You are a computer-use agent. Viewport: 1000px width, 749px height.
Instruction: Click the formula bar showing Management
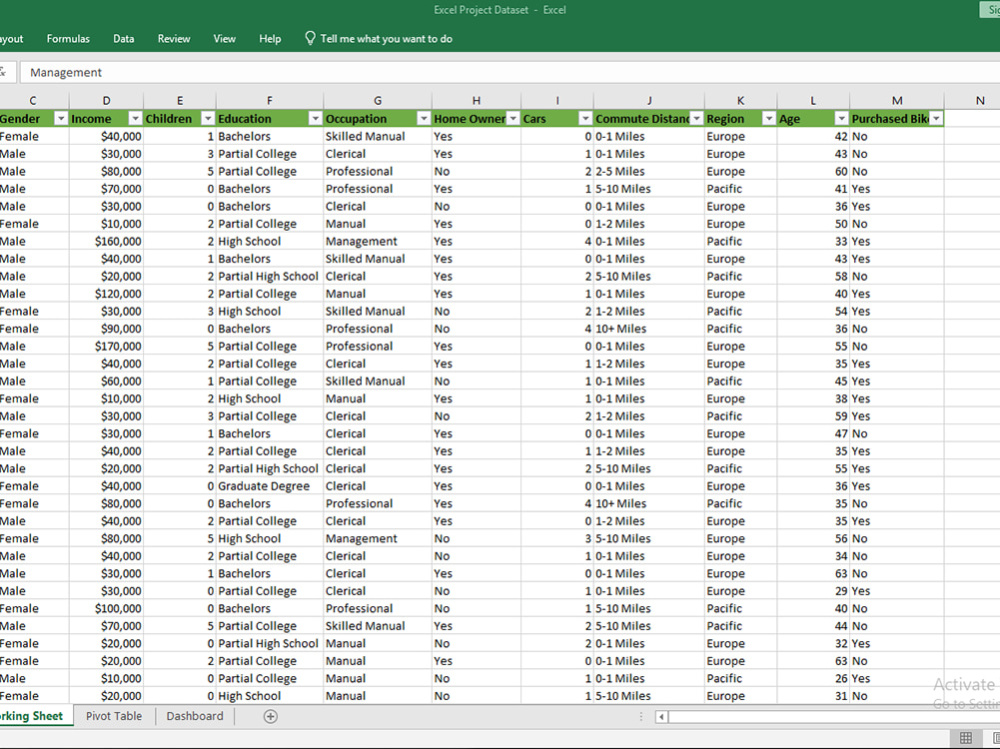tap(509, 73)
